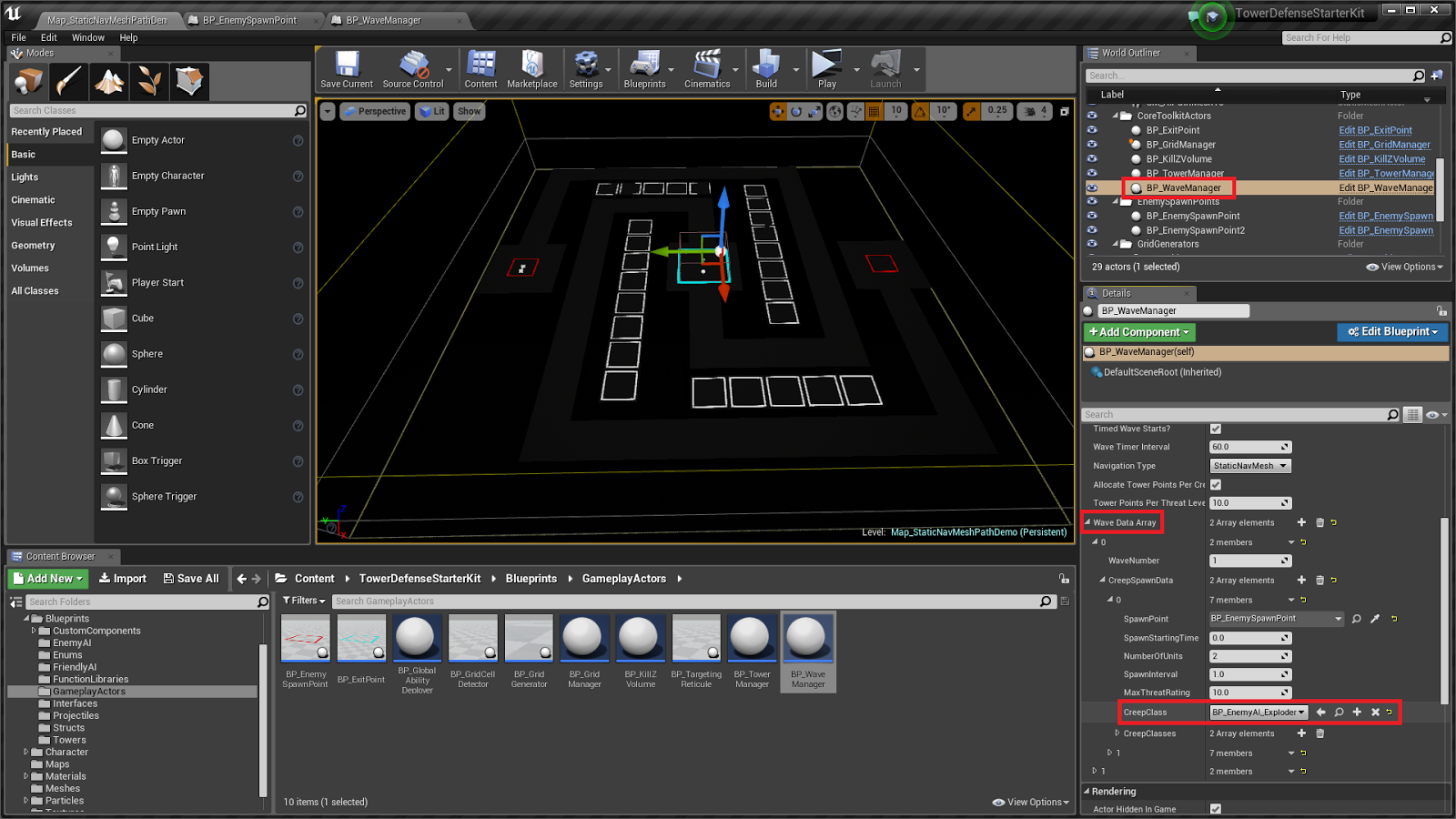Empty the Wave Data Array with trash icon

[x=1319, y=522]
